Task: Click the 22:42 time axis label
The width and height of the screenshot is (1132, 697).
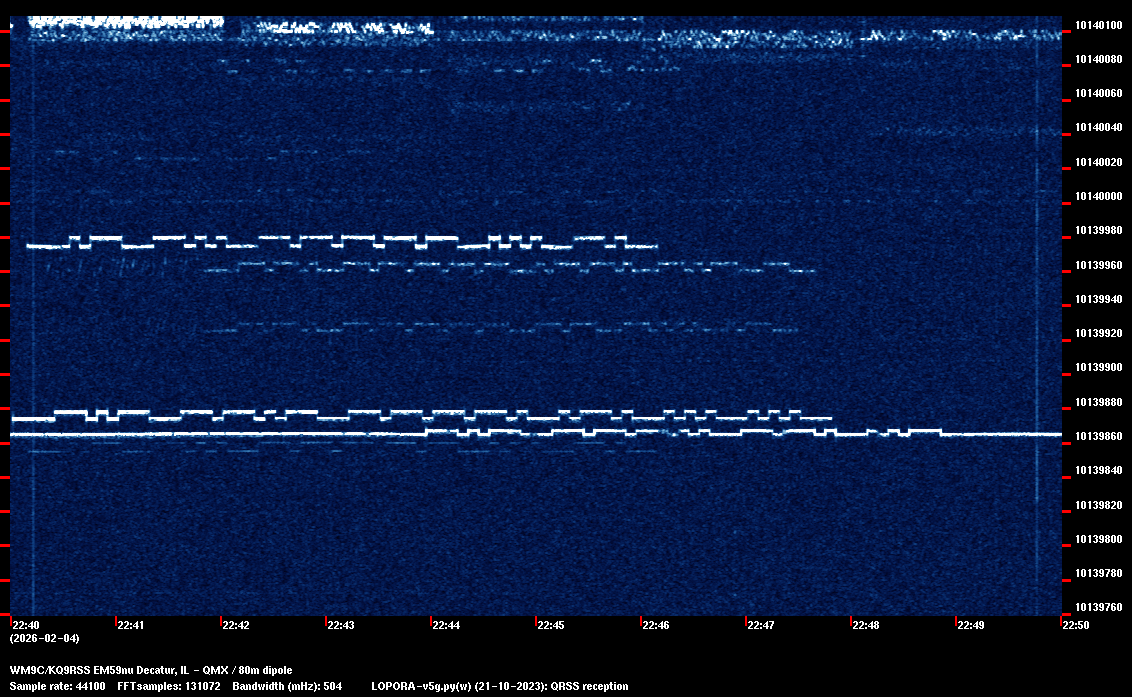Action: 236,626
